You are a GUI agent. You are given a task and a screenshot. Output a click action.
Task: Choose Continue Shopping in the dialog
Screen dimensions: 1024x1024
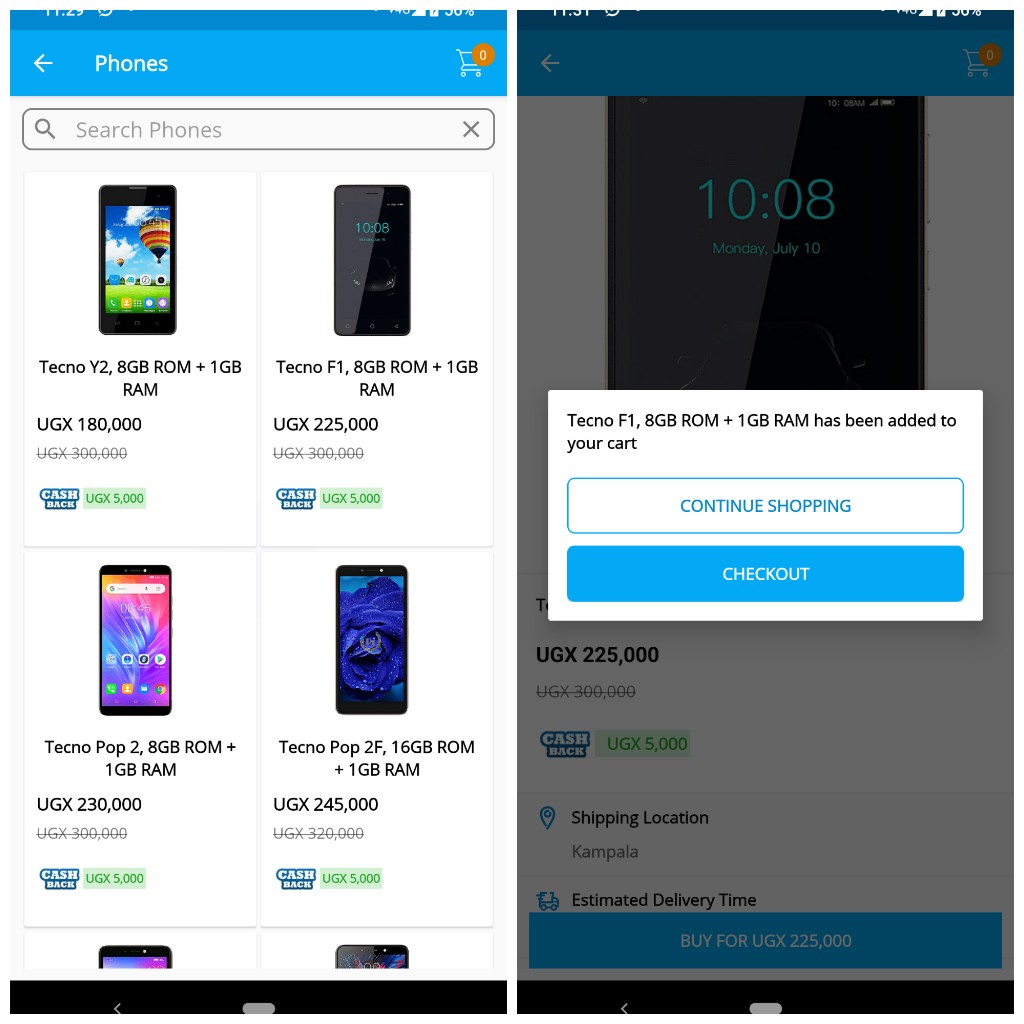[x=765, y=505]
